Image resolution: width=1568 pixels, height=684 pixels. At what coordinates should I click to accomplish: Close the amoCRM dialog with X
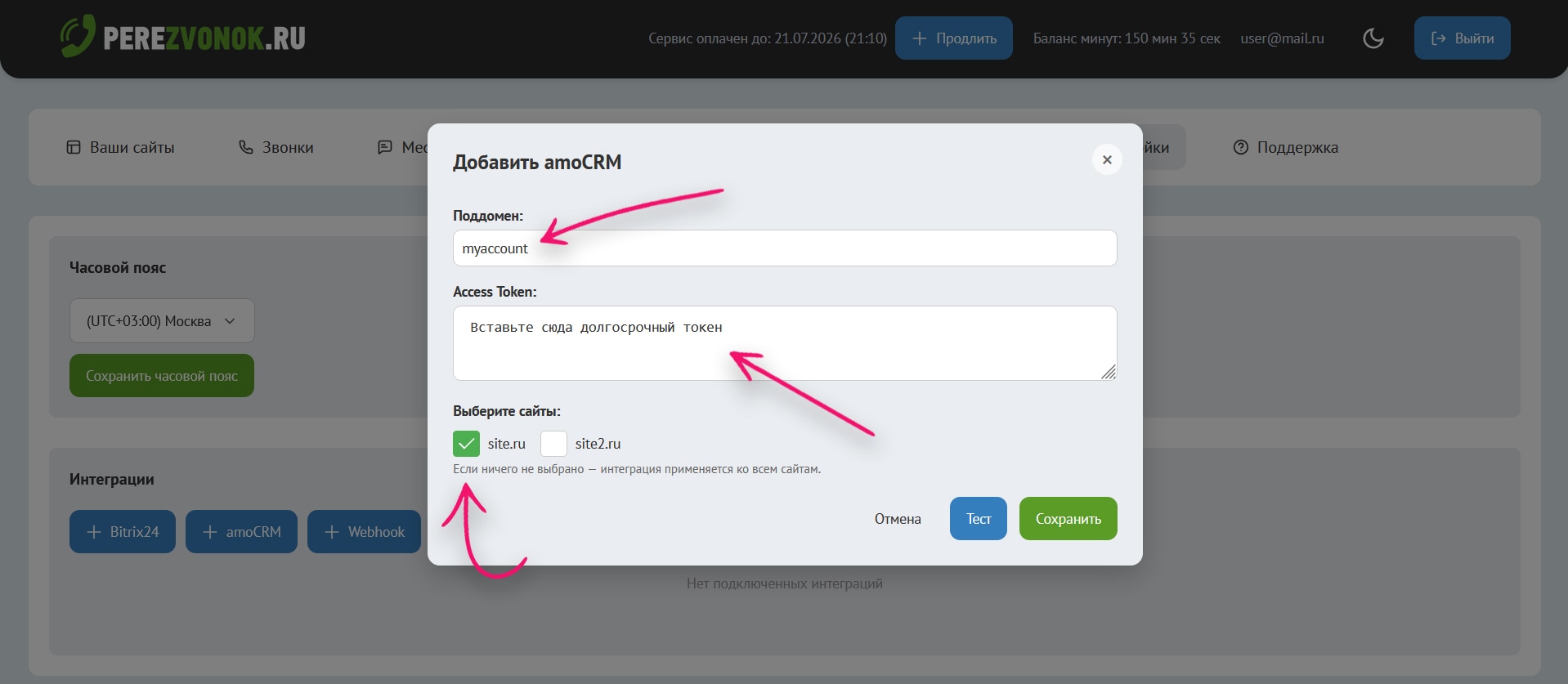click(1107, 159)
